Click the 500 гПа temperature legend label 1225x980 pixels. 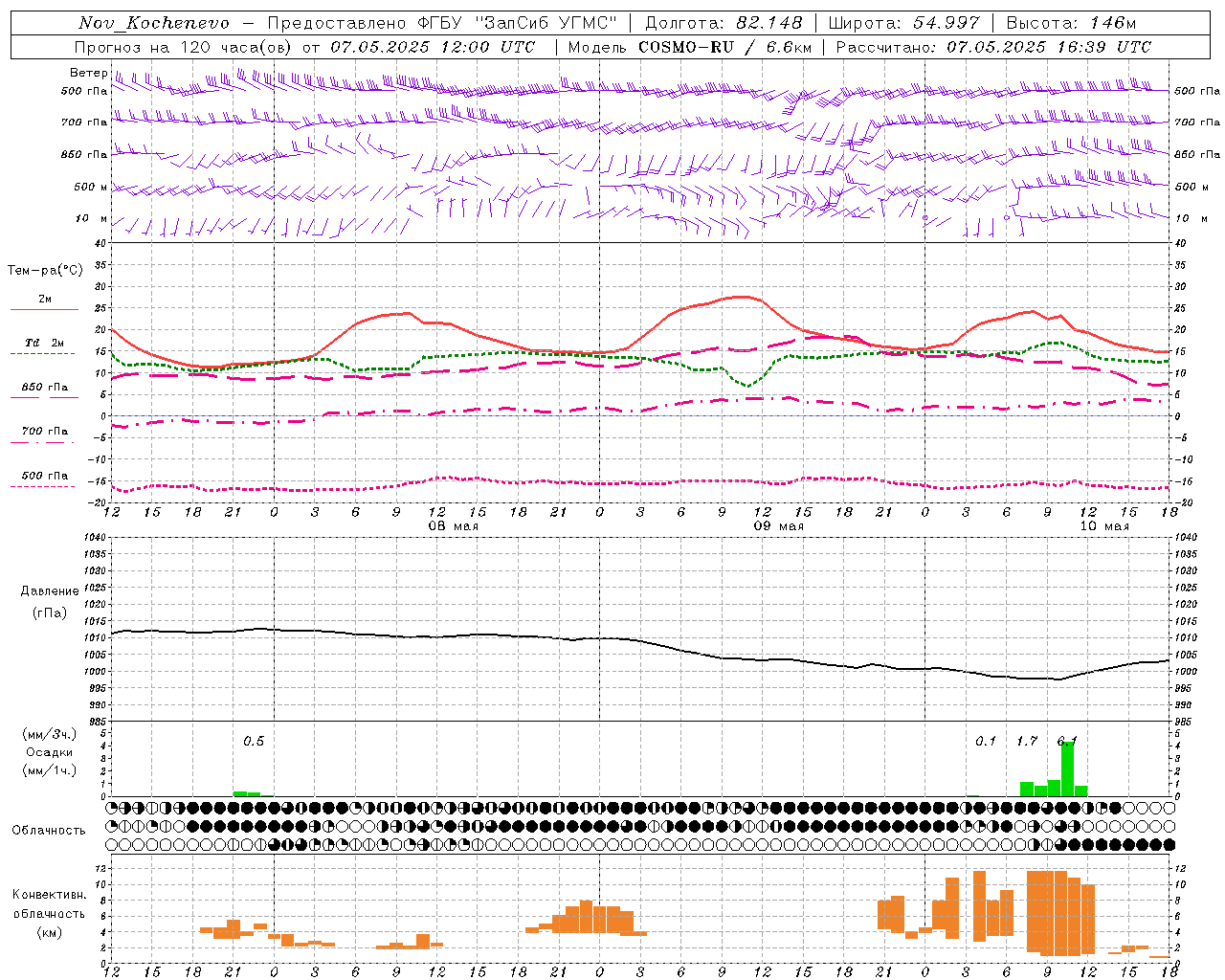[x=45, y=476]
